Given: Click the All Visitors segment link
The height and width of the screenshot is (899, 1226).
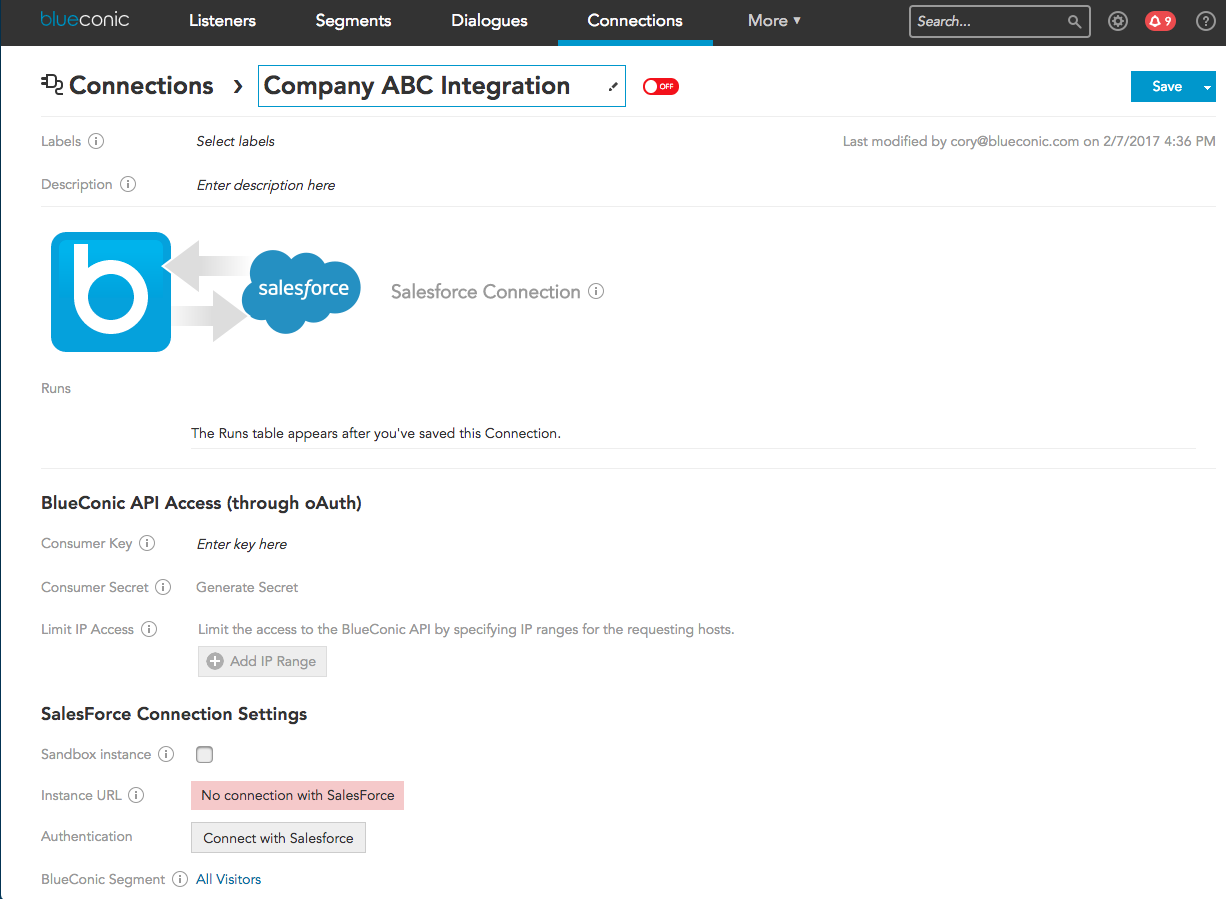Looking at the screenshot, I should tap(229, 879).
